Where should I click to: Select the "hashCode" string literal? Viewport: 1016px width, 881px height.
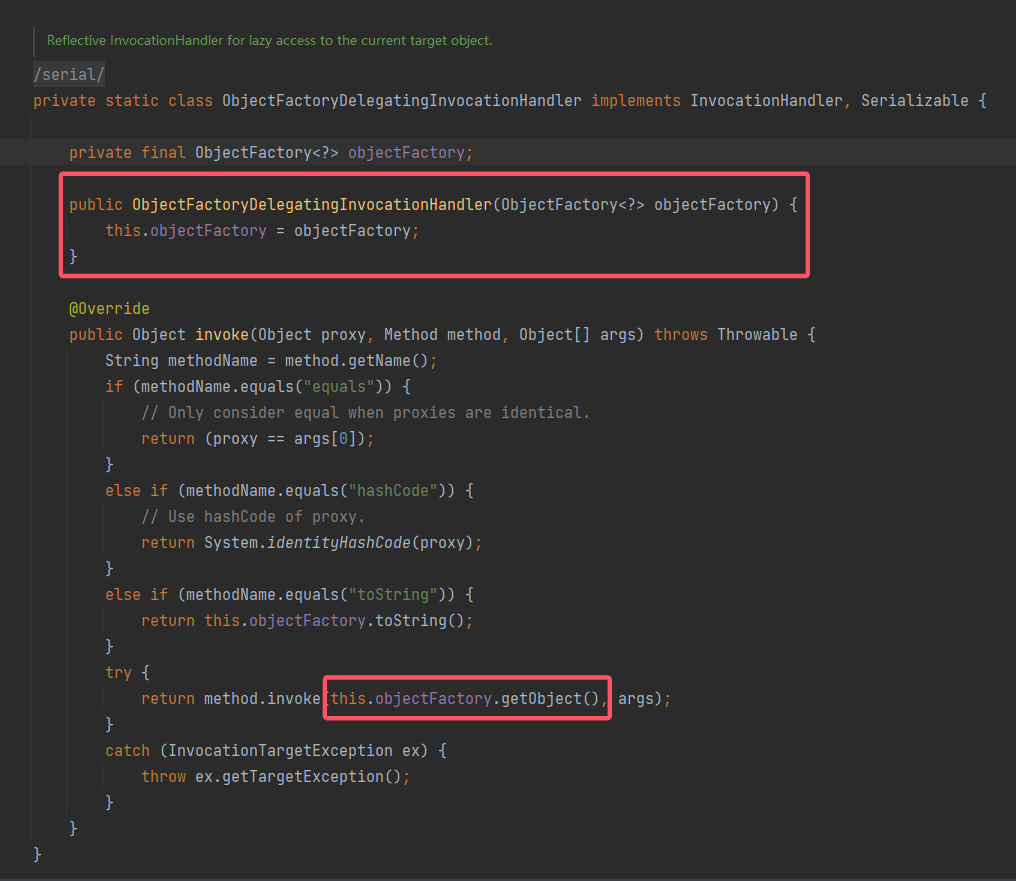coord(393,490)
